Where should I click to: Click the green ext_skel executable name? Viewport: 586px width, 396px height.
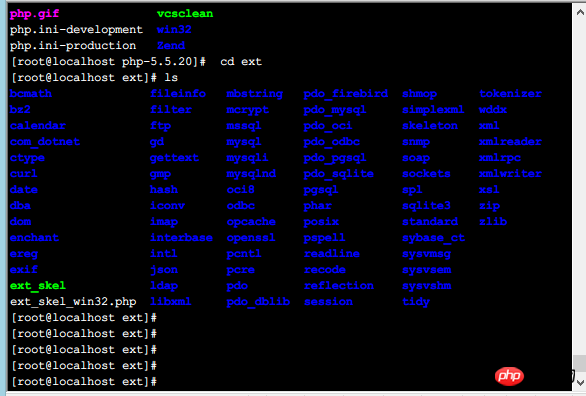click(x=38, y=286)
